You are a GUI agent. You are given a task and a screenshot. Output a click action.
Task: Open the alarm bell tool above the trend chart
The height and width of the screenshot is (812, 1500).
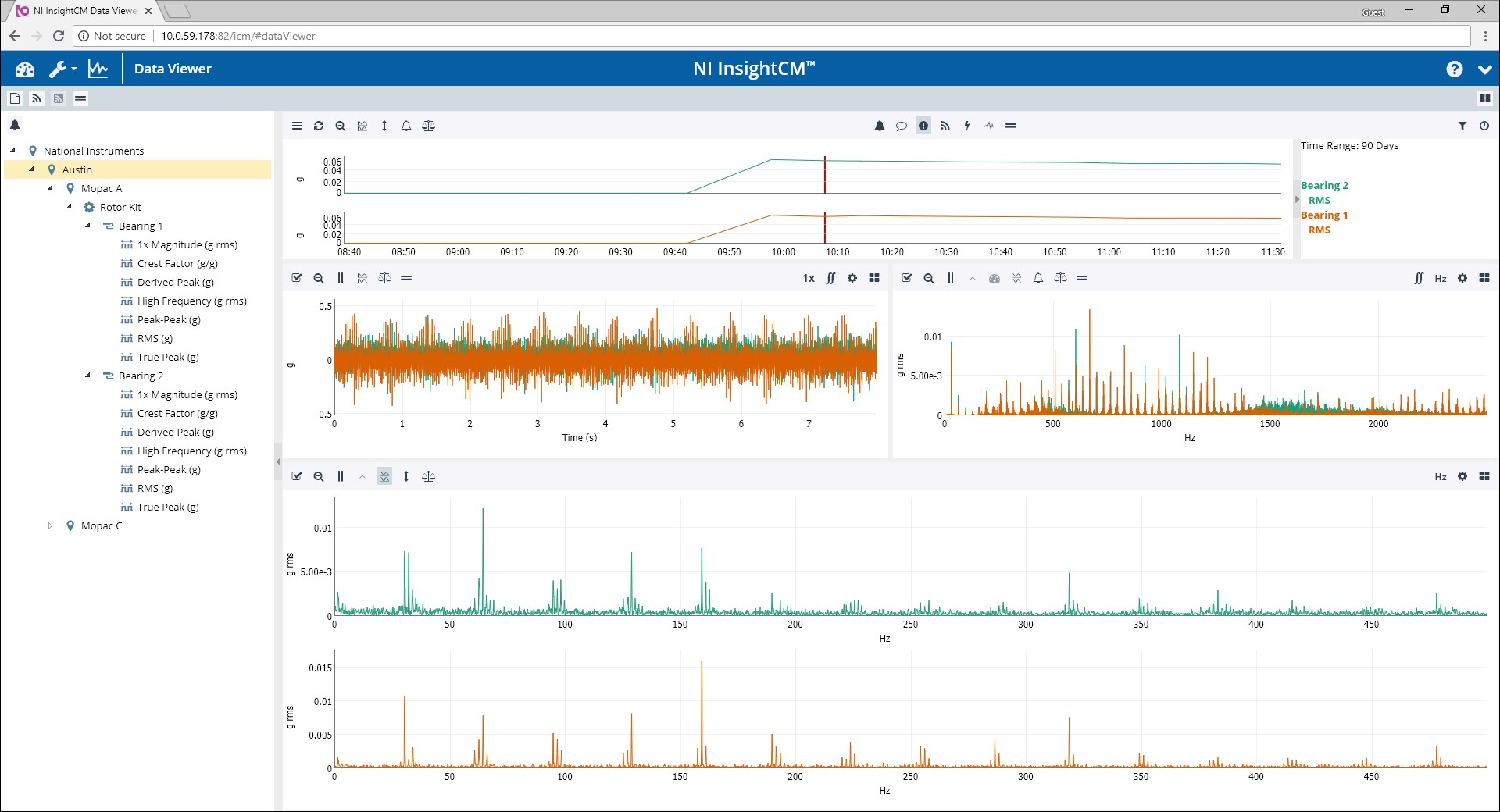pyautogui.click(x=405, y=125)
